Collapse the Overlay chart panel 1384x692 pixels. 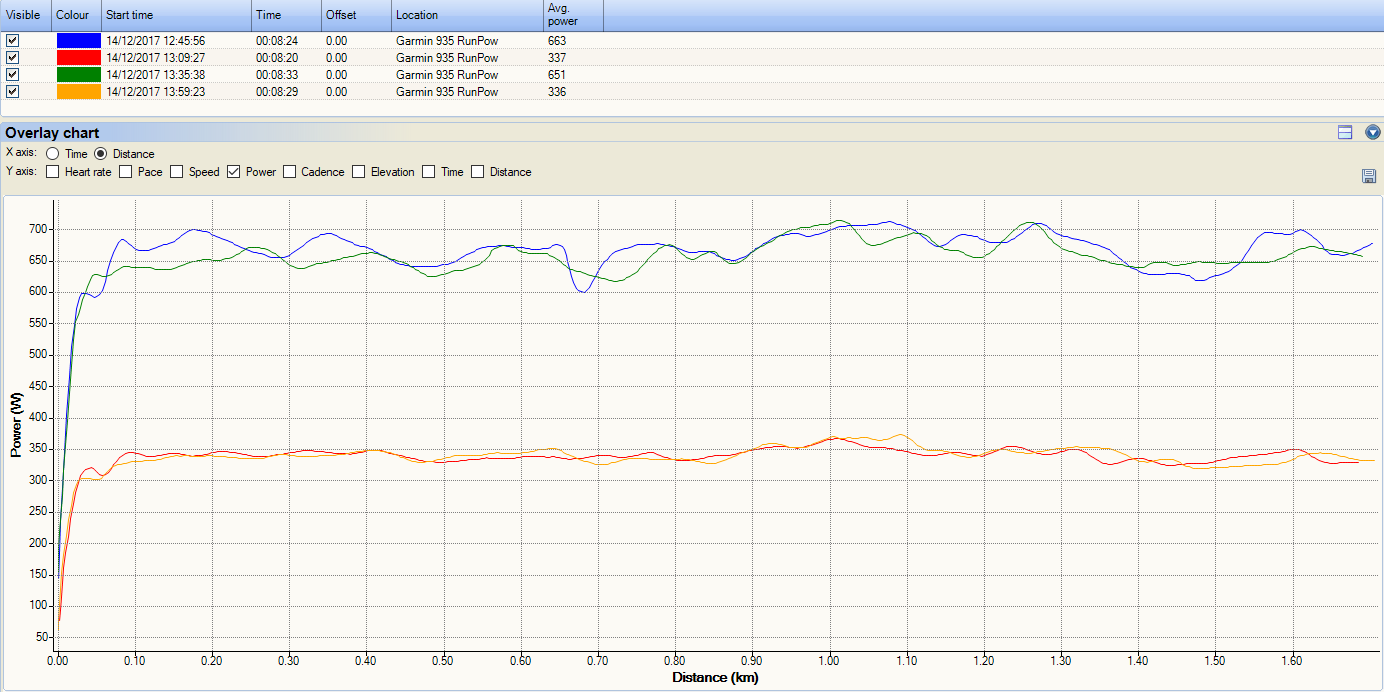1371,131
